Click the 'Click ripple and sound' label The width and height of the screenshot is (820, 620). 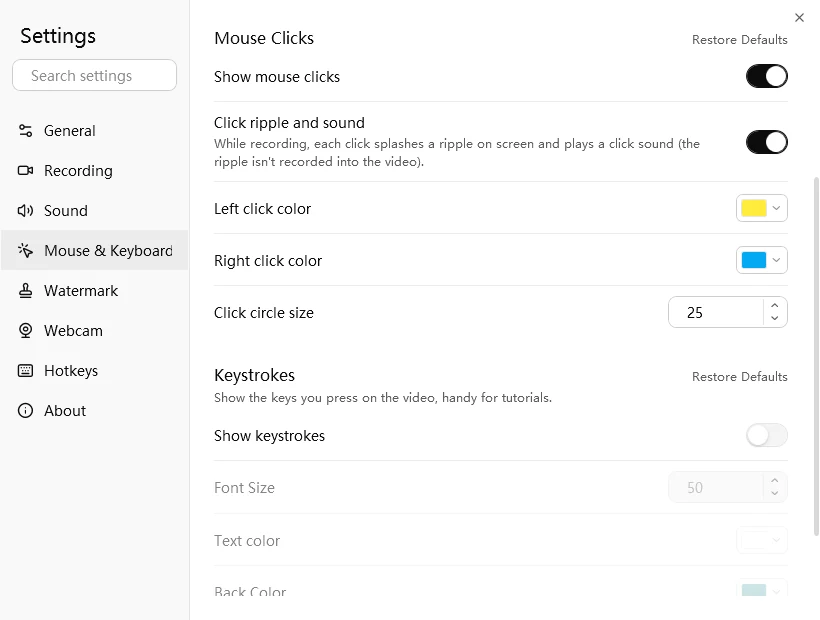tap(289, 123)
